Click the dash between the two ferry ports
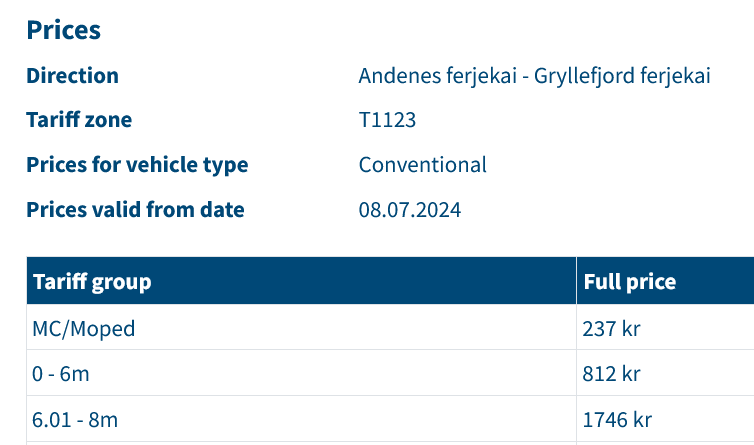The height and width of the screenshot is (445, 754). 527,77
